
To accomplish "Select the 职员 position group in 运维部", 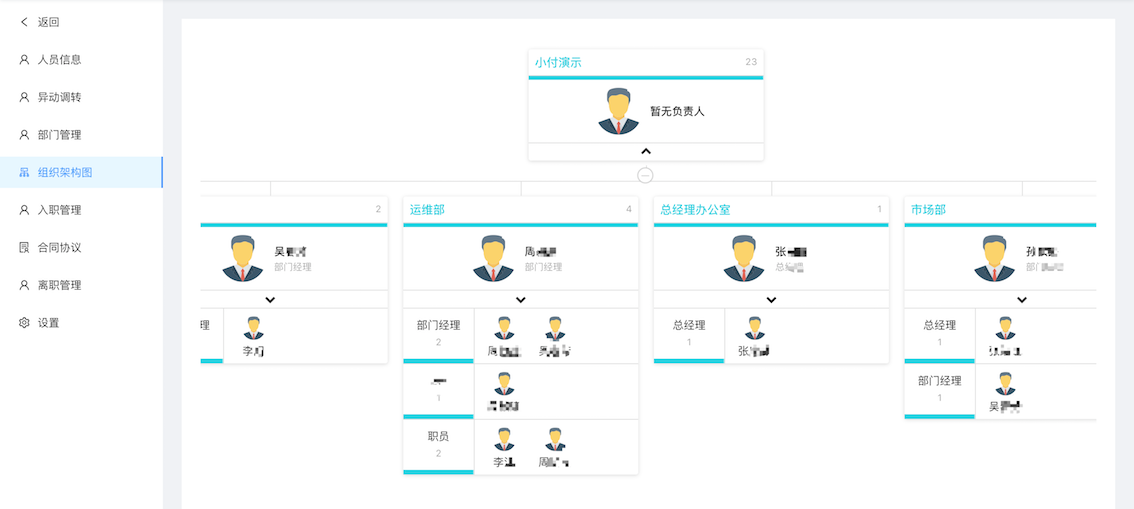I will tap(438, 445).
